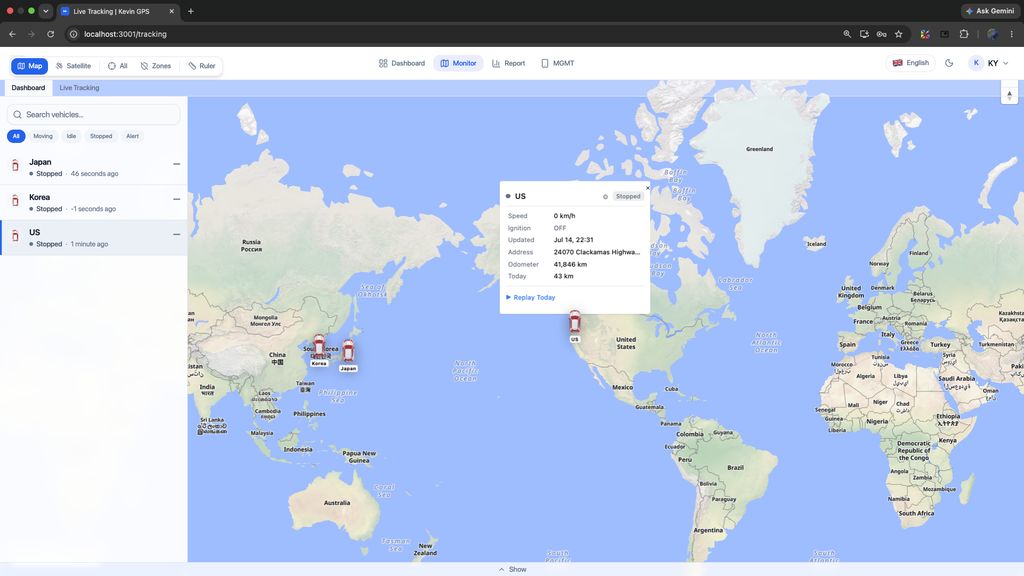The height and width of the screenshot is (576, 1024).
Task: Go forward in browser history
Action: (x=31, y=34)
